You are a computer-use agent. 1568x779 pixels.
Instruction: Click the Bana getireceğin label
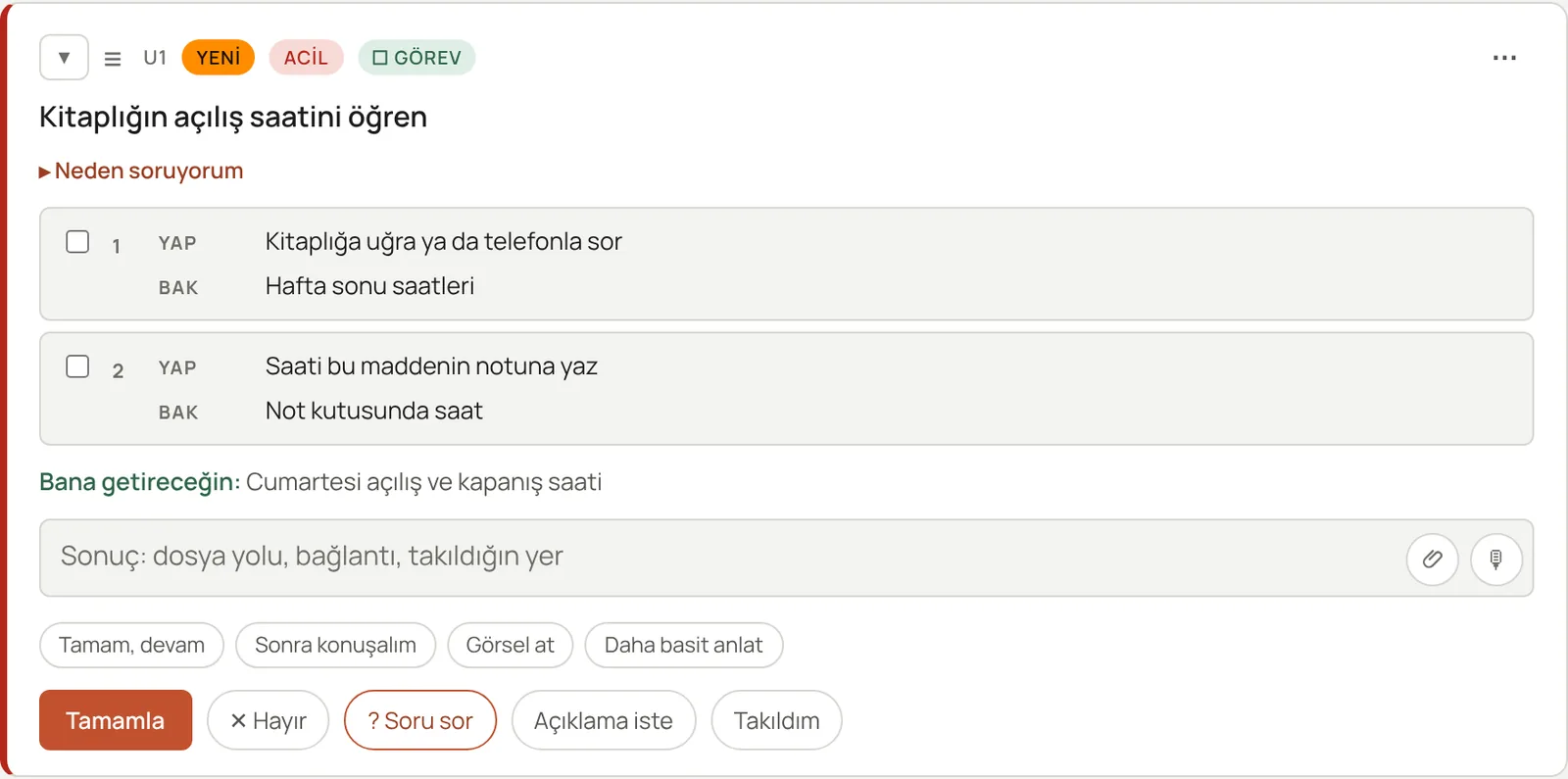pos(139,483)
